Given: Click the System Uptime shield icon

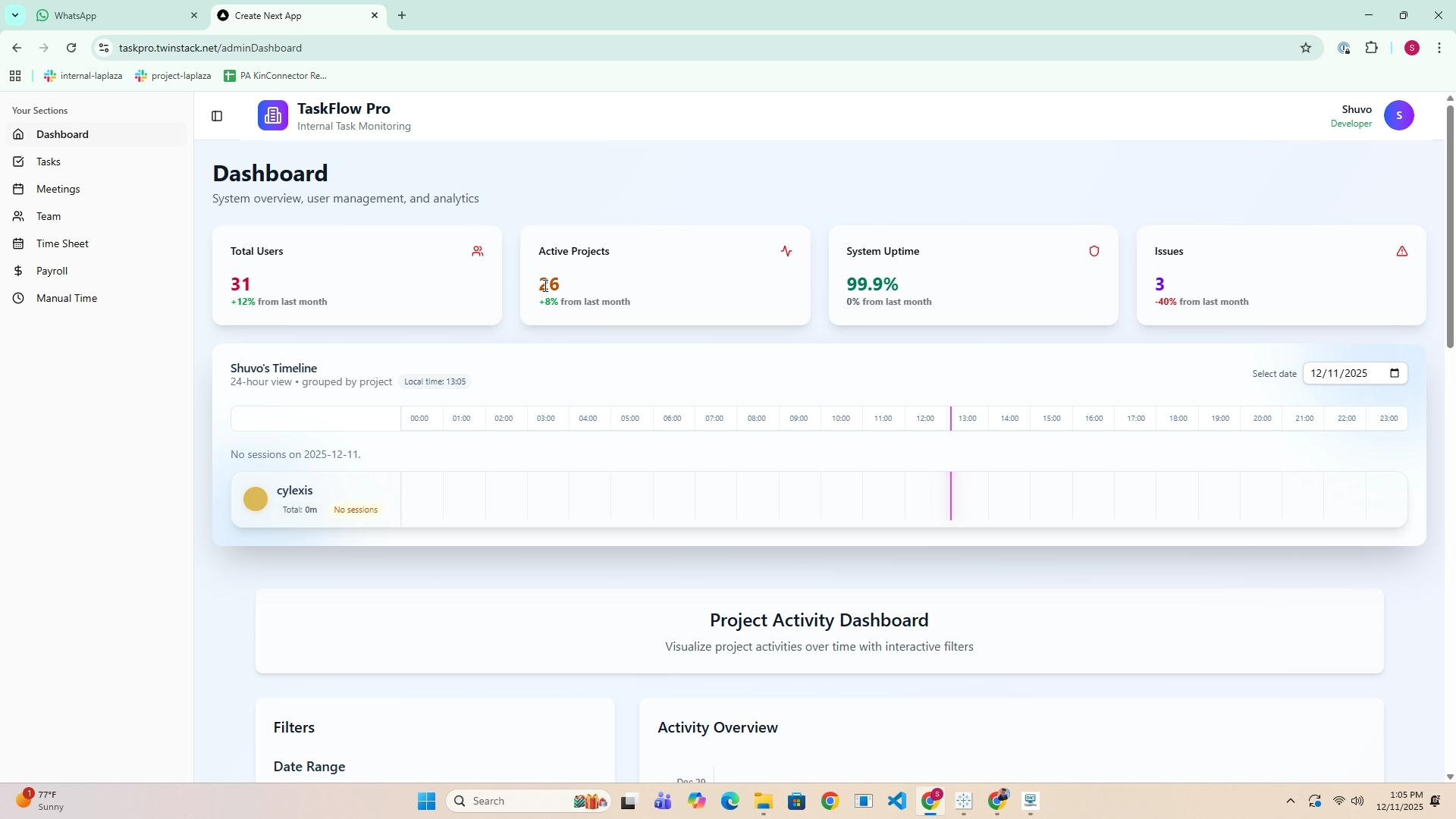Looking at the screenshot, I should point(1094,252).
